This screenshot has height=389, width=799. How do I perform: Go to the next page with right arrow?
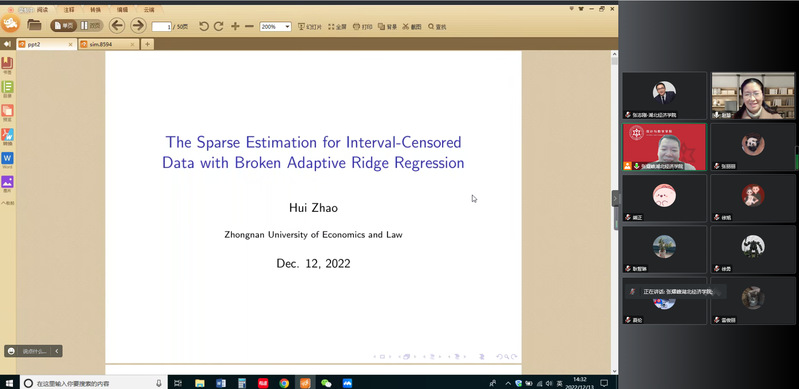coord(138,25)
